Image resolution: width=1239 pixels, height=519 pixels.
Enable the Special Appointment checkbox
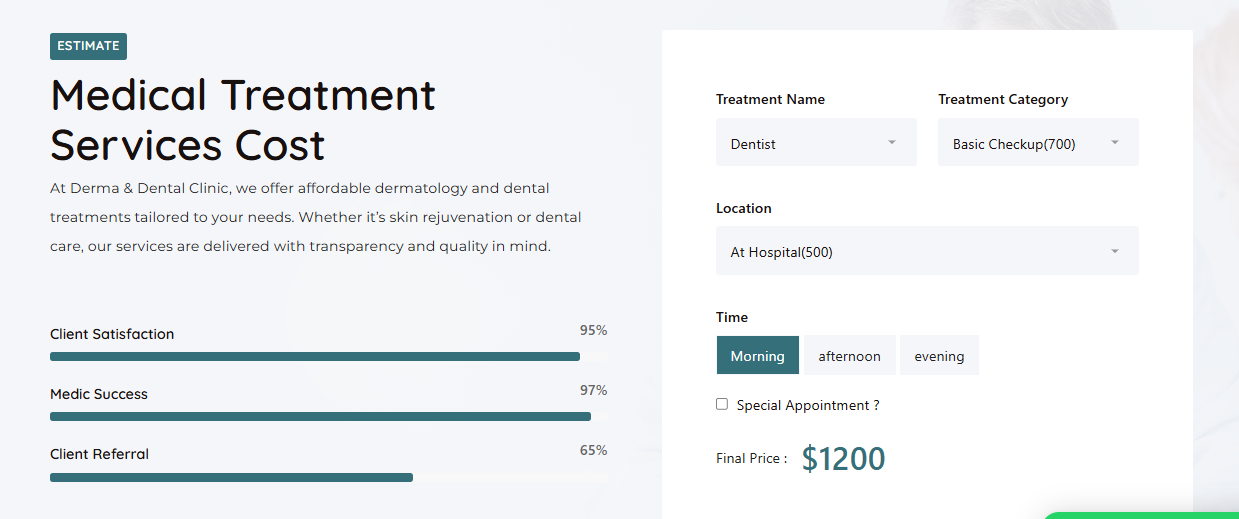(722, 404)
